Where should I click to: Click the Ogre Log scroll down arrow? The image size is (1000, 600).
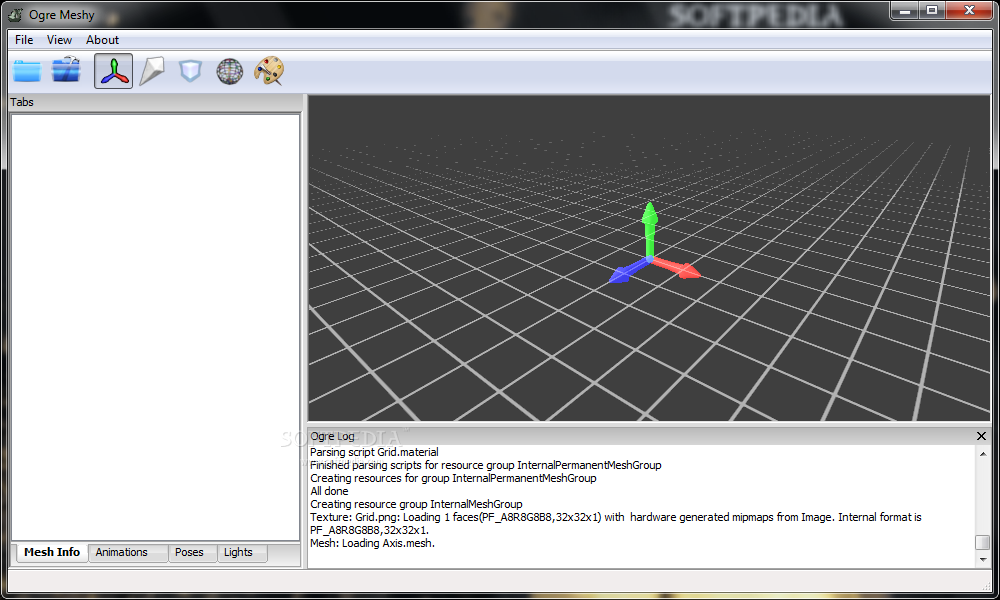click(983, 560)
